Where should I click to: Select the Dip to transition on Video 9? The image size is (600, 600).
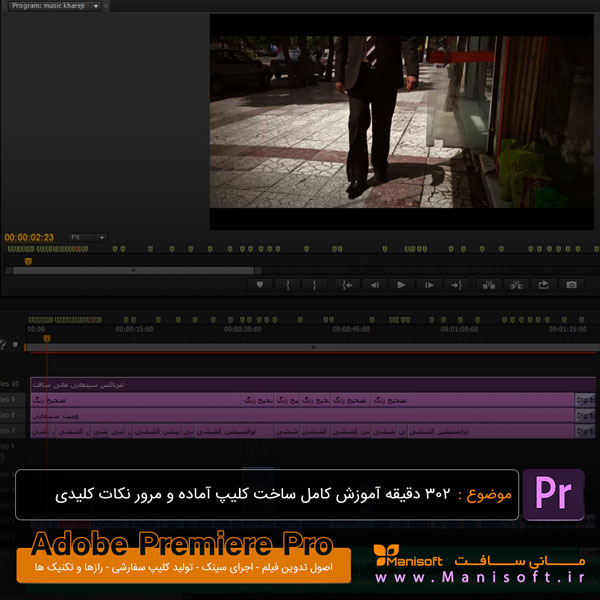(x=585, y=400)
